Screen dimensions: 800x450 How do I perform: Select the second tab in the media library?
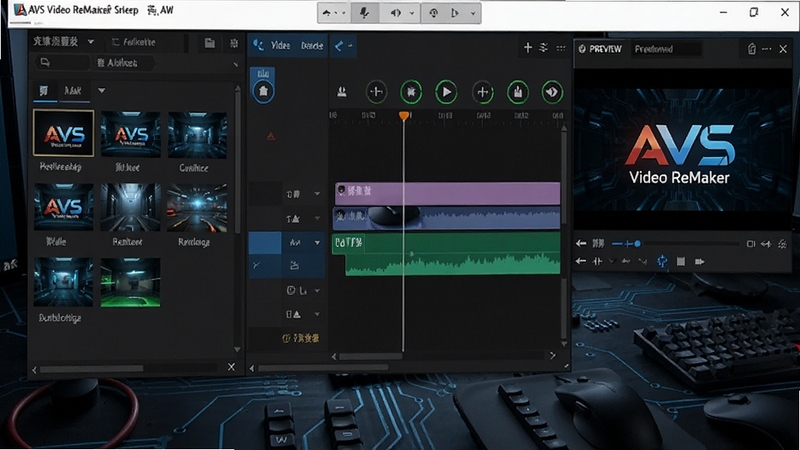coord(73,91)
